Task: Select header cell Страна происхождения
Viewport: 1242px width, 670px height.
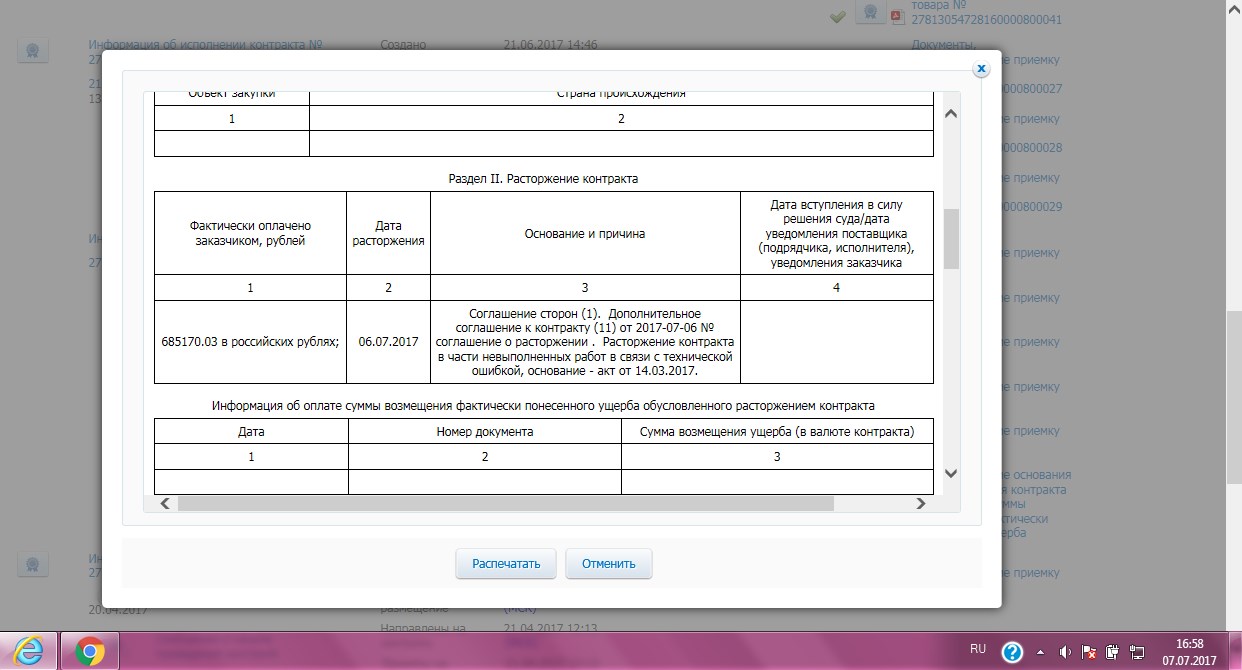Action: click(621, 96)
